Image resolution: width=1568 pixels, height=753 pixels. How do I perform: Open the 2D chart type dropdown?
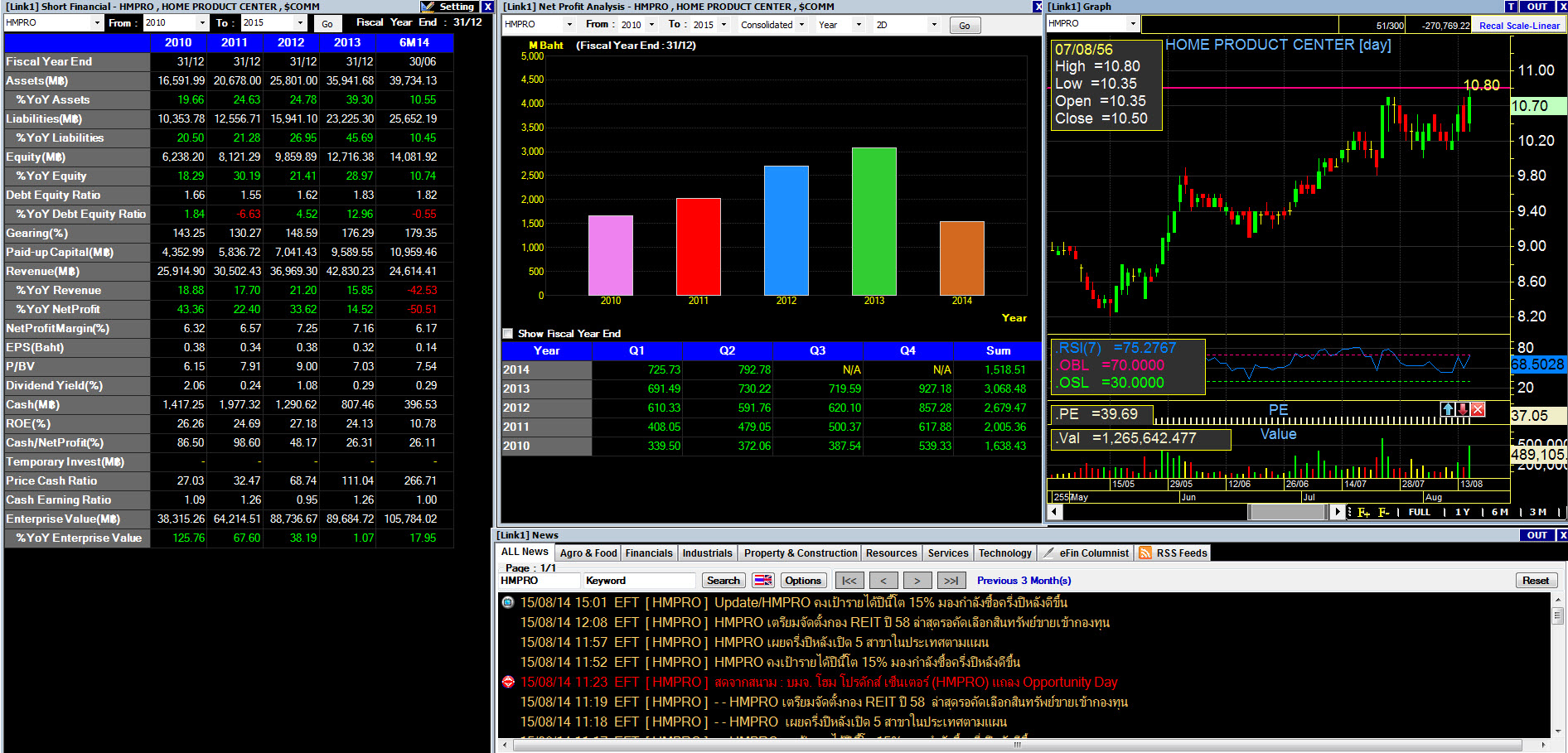(934, 25)
